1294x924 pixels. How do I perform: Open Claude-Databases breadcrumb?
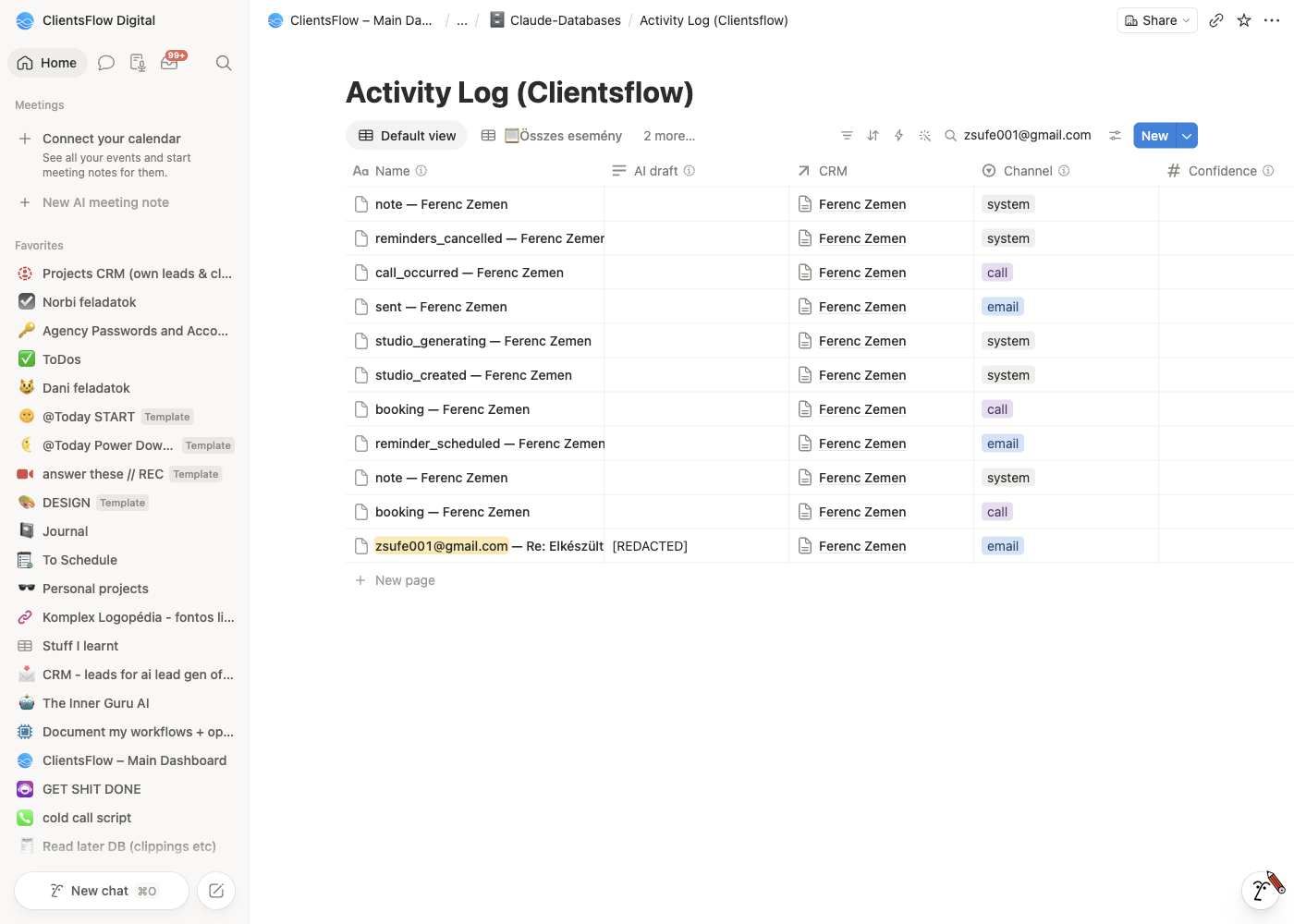pos(555,20)
